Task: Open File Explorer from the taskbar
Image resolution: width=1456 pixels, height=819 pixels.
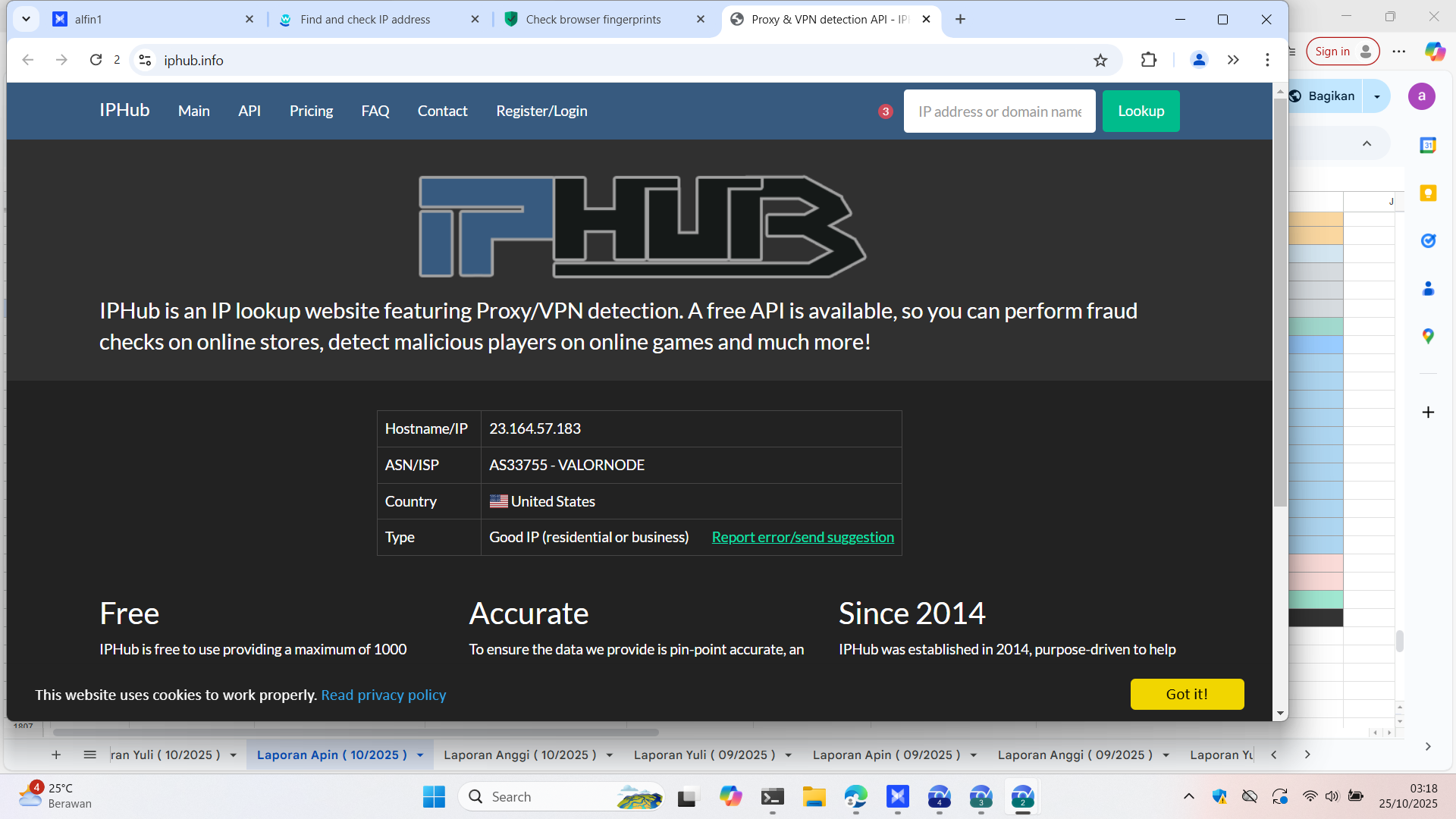Action: pyautogui.click(x=814, y=797)
